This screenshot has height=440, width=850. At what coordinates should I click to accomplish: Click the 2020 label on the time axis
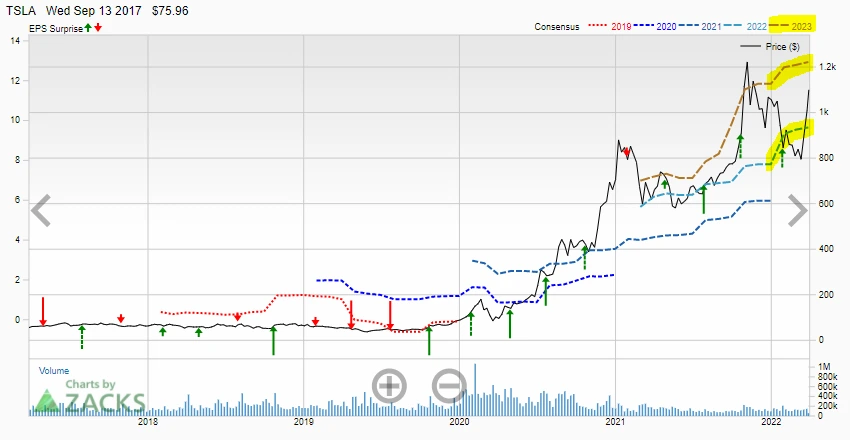click(x=460, y=421)
